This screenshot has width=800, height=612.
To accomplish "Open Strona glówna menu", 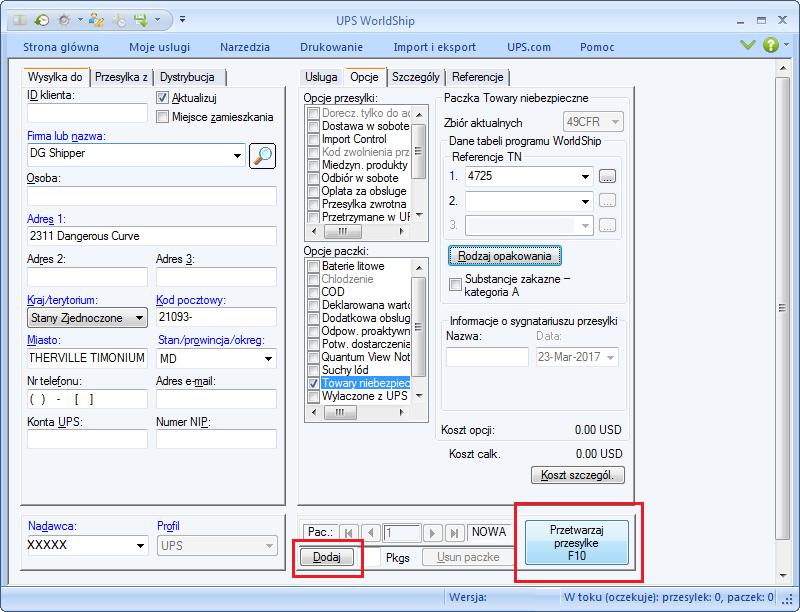I will click(61, 47).
